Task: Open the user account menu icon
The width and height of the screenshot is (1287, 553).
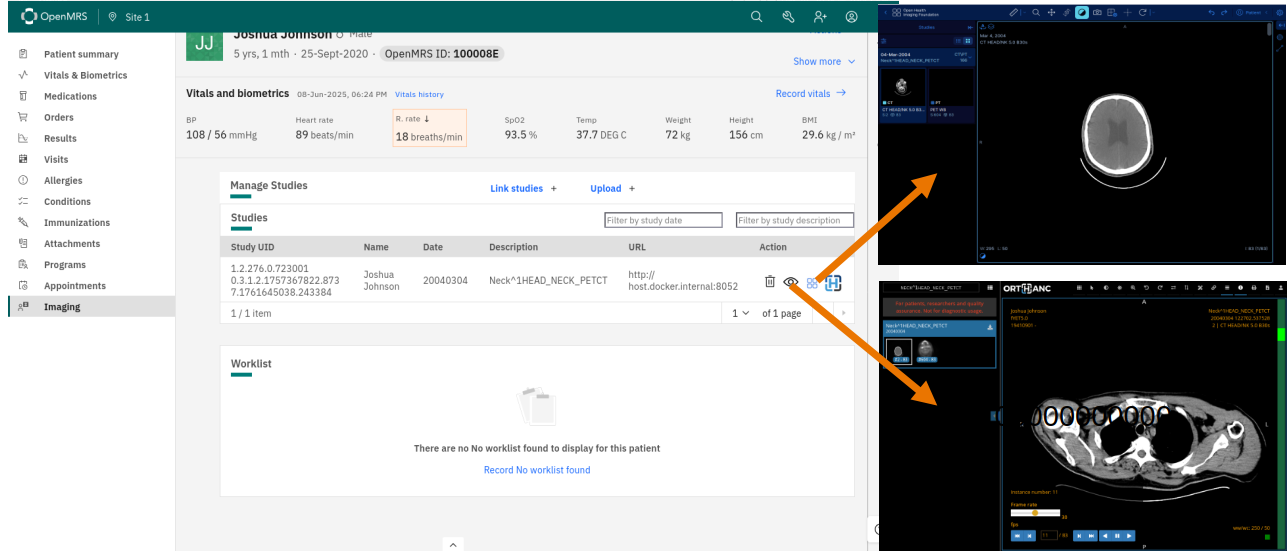Action: pyautogui.click(x=851, y=17)
